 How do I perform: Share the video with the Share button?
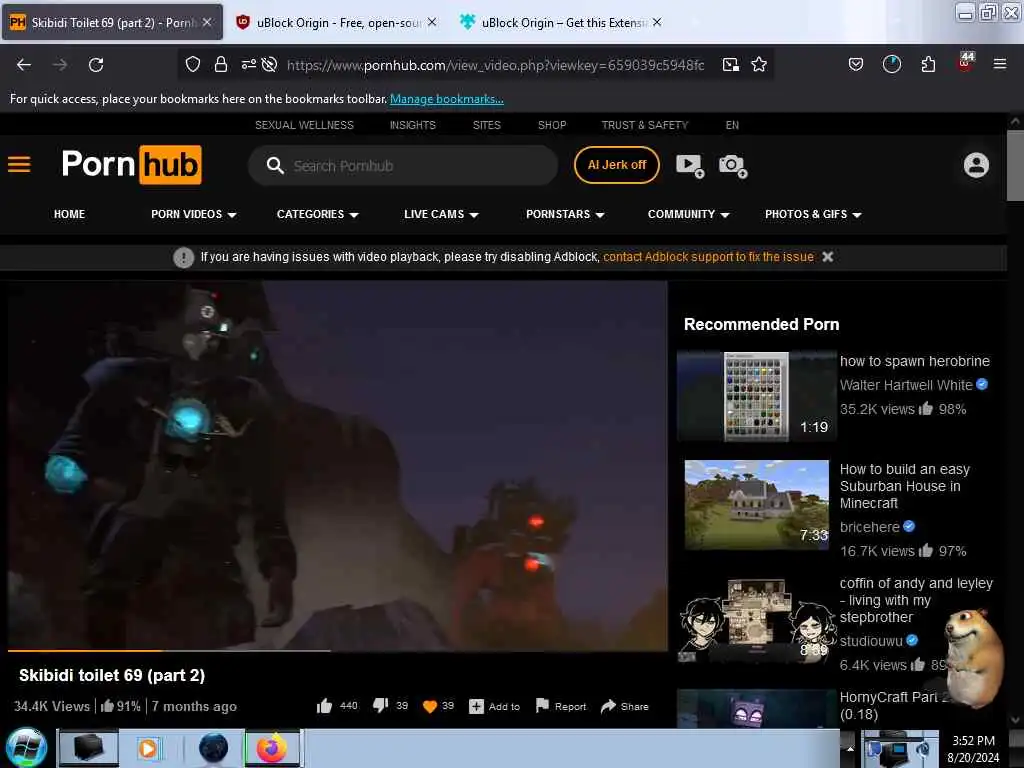click(x=624, y=706)
